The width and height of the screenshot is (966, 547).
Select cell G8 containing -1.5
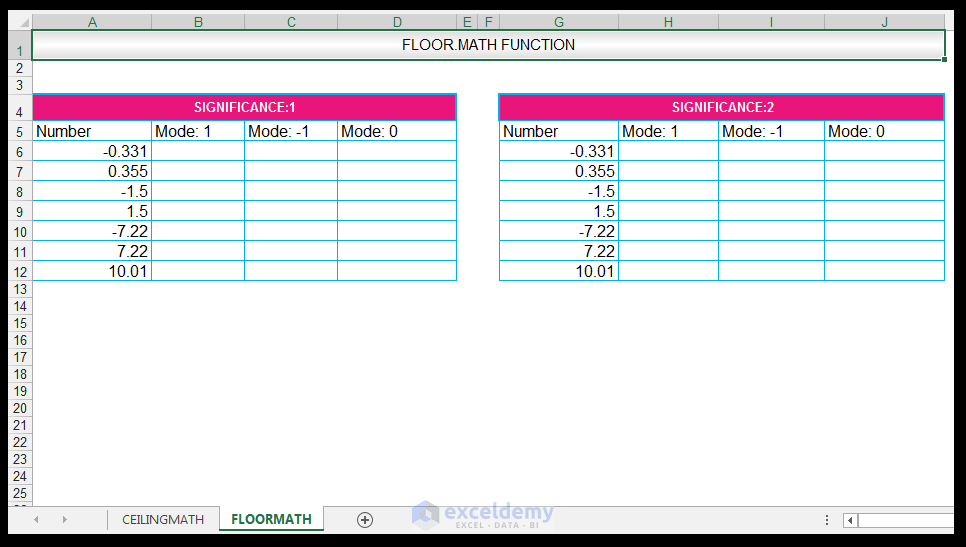[559, 191]
